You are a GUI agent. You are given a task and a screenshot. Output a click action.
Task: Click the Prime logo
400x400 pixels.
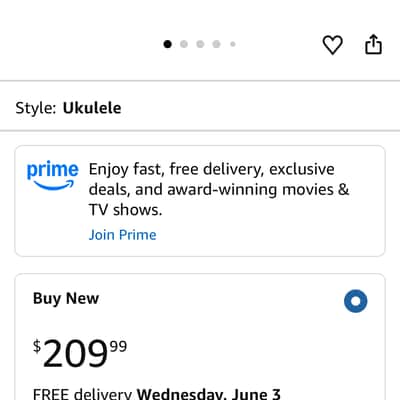click(x=53, y=176)
